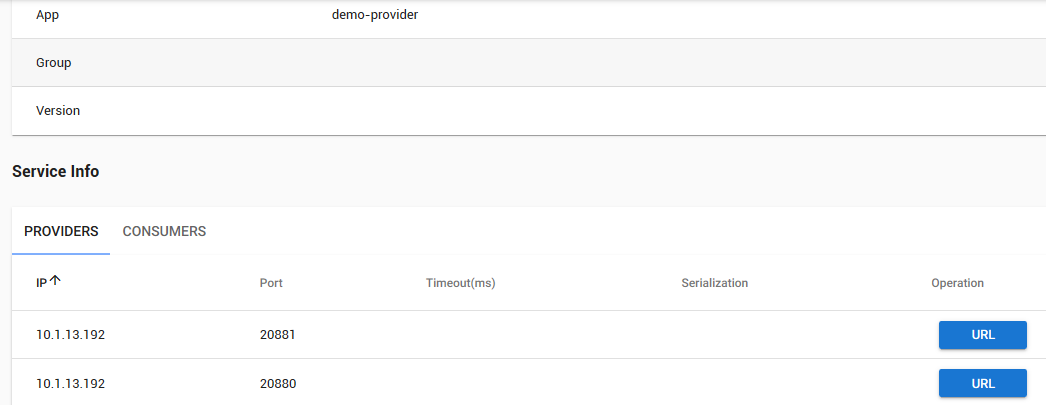The image size is (1046, 405).
Task: Select the PROVIDERS tab
Action: (61, 232)
